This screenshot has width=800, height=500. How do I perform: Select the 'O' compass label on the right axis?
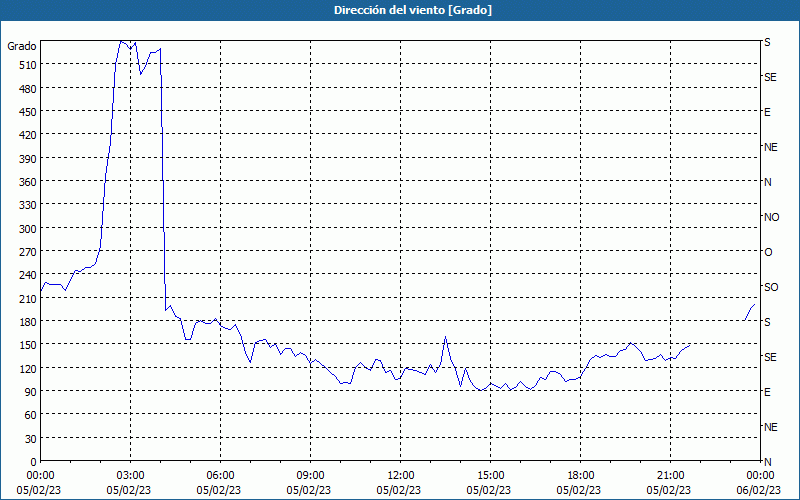pyautogui.click(x=768, y=253)
